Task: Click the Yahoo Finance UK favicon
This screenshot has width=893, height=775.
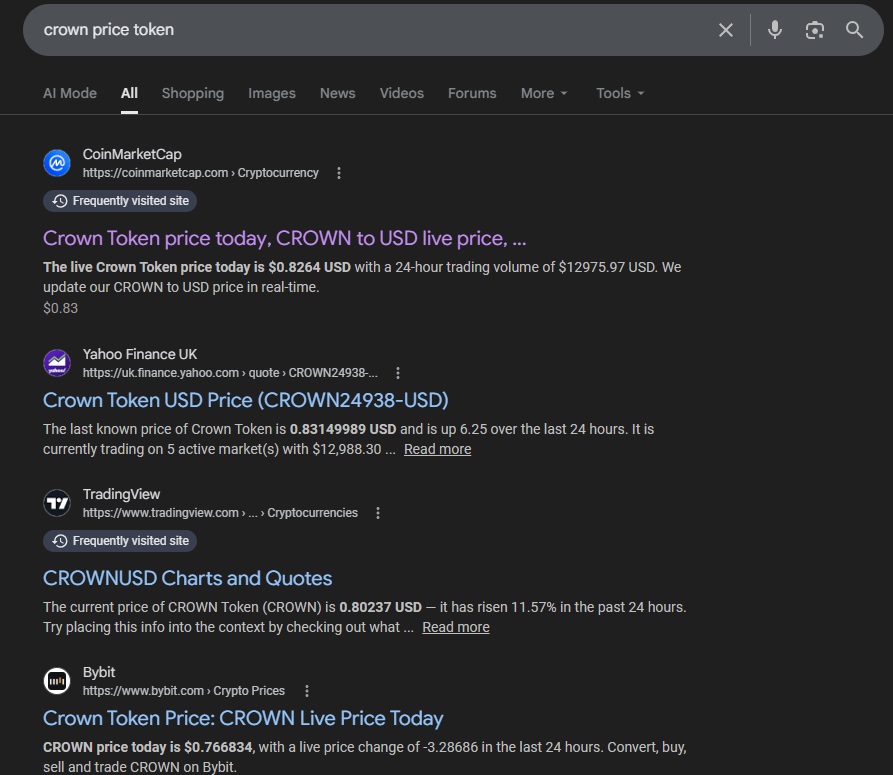Action: point(57,363)
